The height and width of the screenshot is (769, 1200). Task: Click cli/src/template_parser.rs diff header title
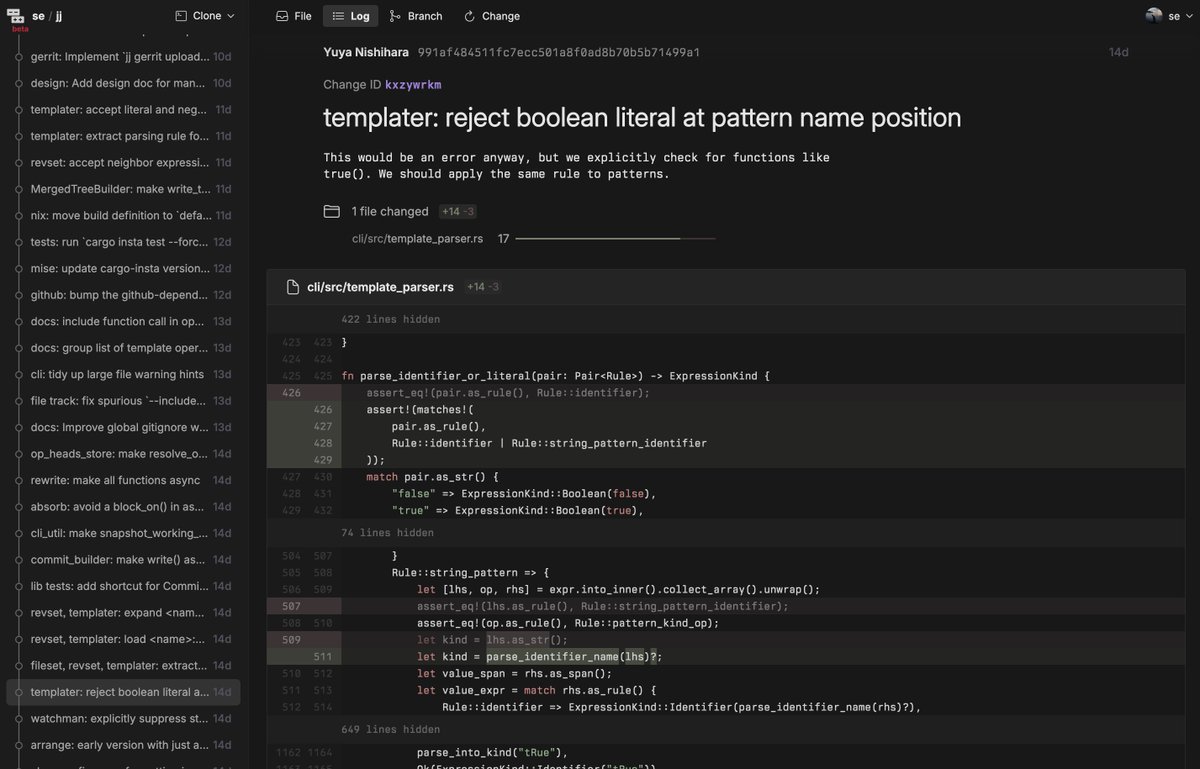[380, 287]
